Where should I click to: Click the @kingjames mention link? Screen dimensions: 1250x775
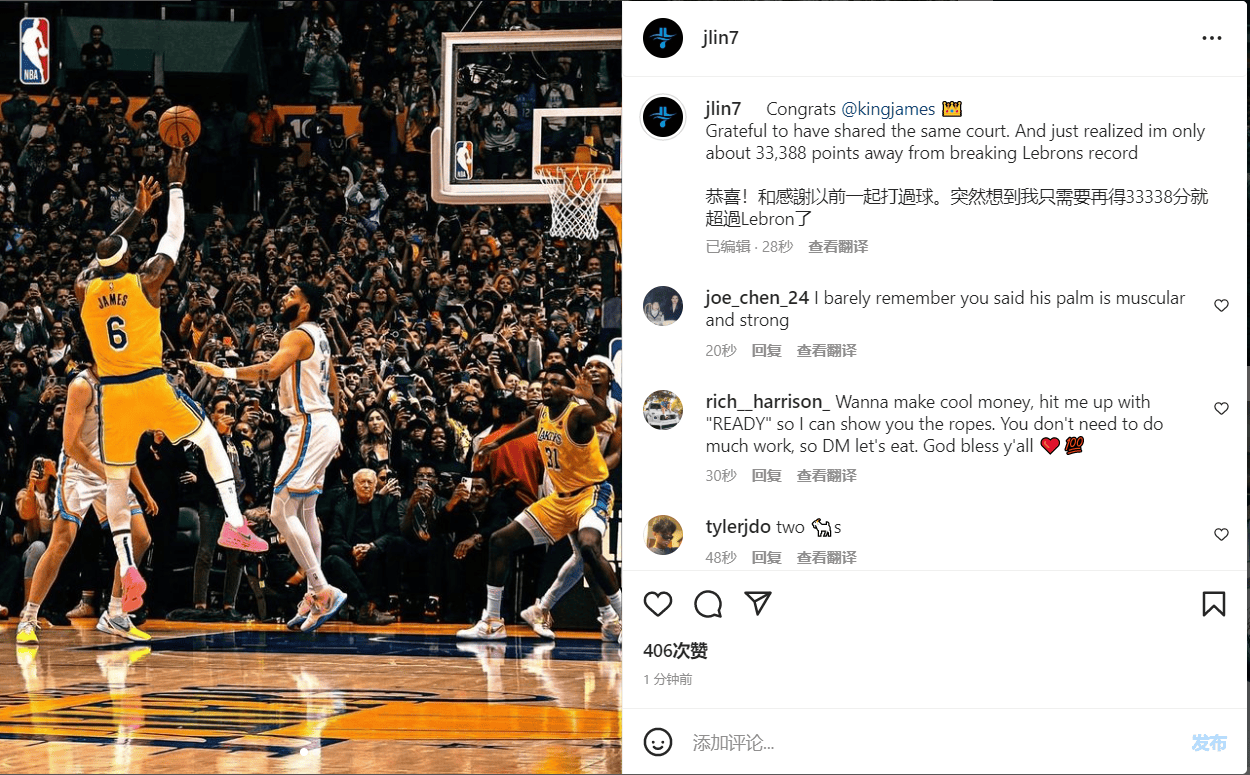[888, 109]
